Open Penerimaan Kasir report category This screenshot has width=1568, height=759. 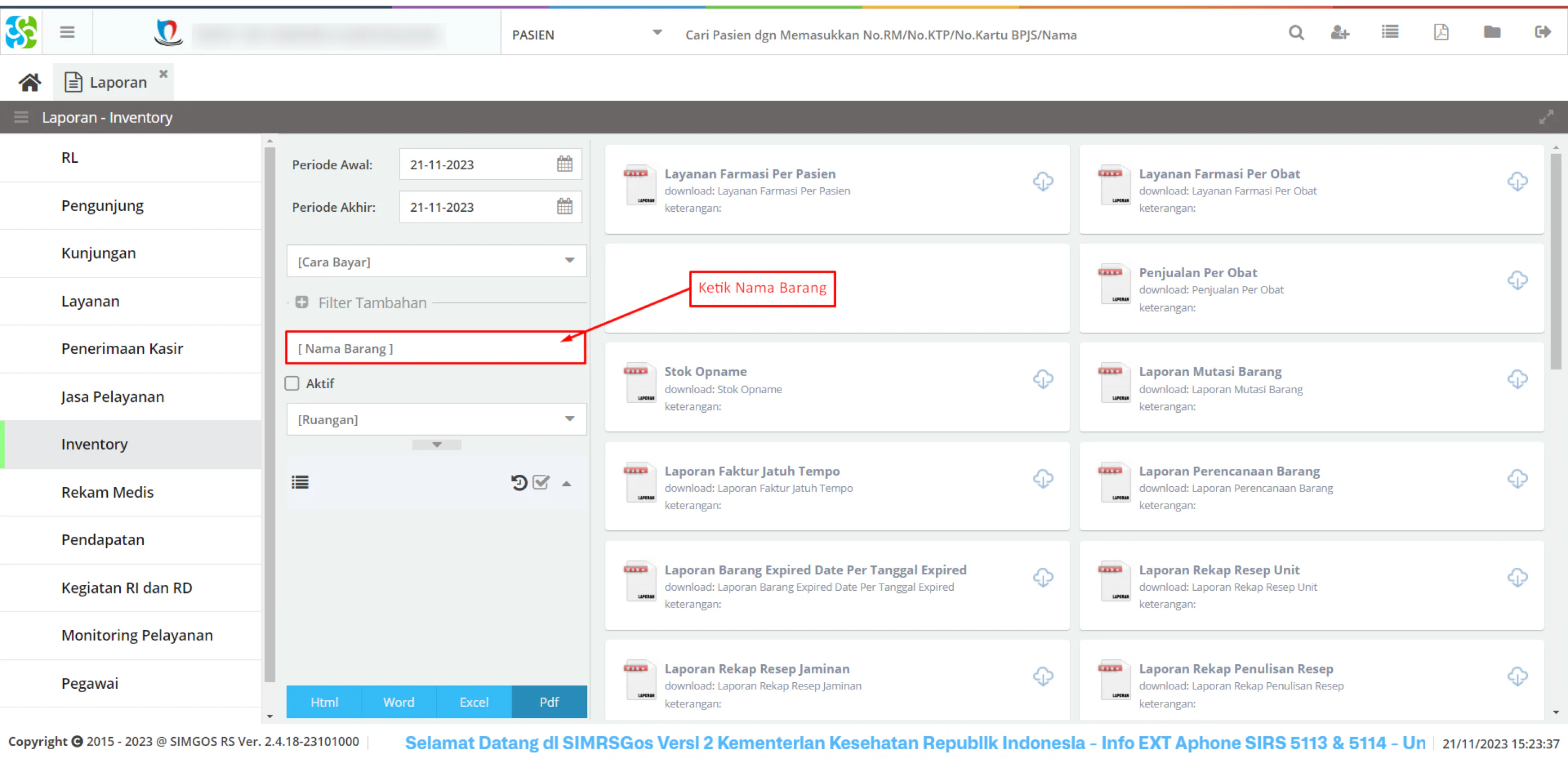pos(131,349)
